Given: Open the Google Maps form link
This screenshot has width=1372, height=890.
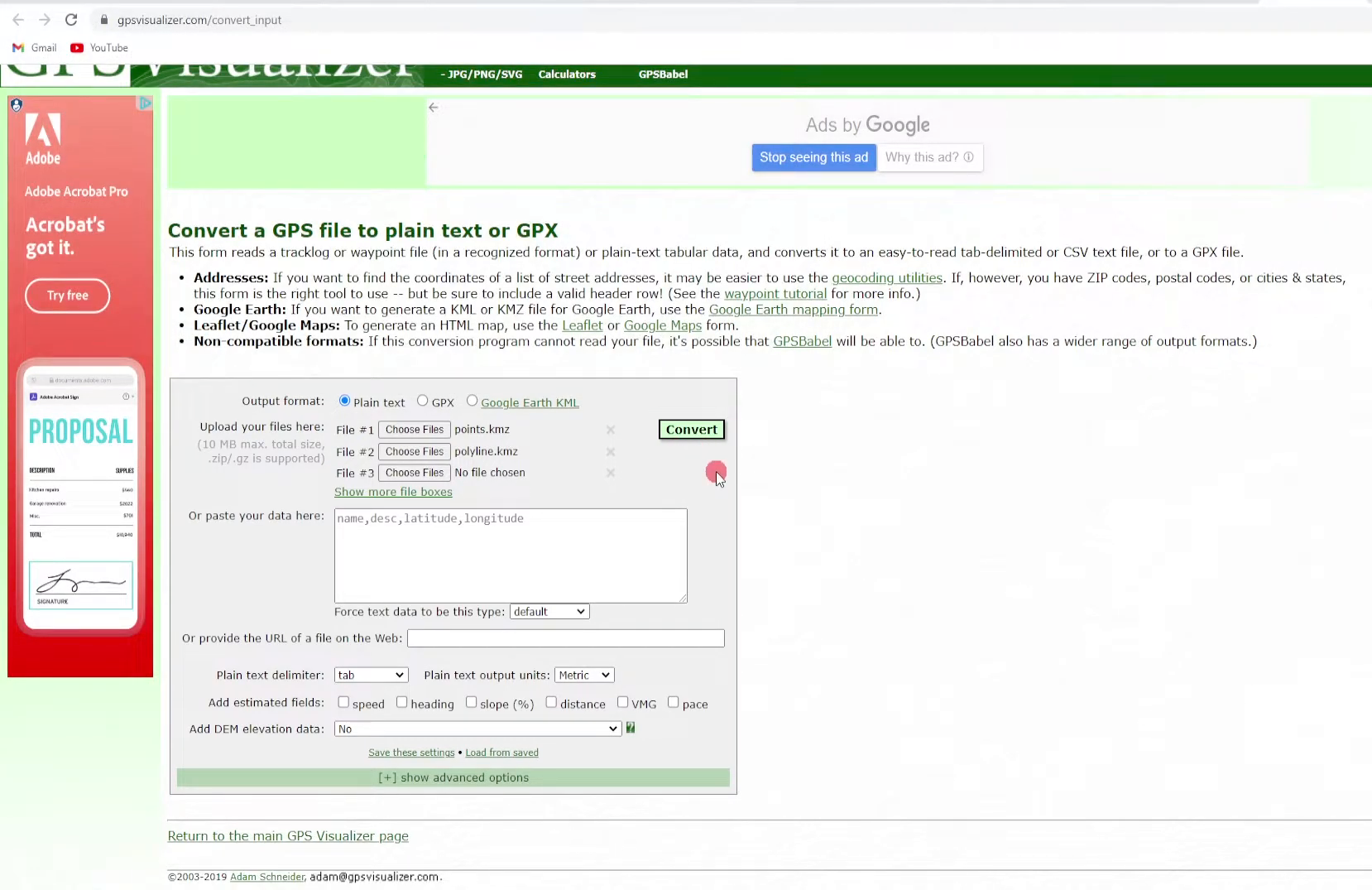Looking at the screenshot, I should point(663,325).
